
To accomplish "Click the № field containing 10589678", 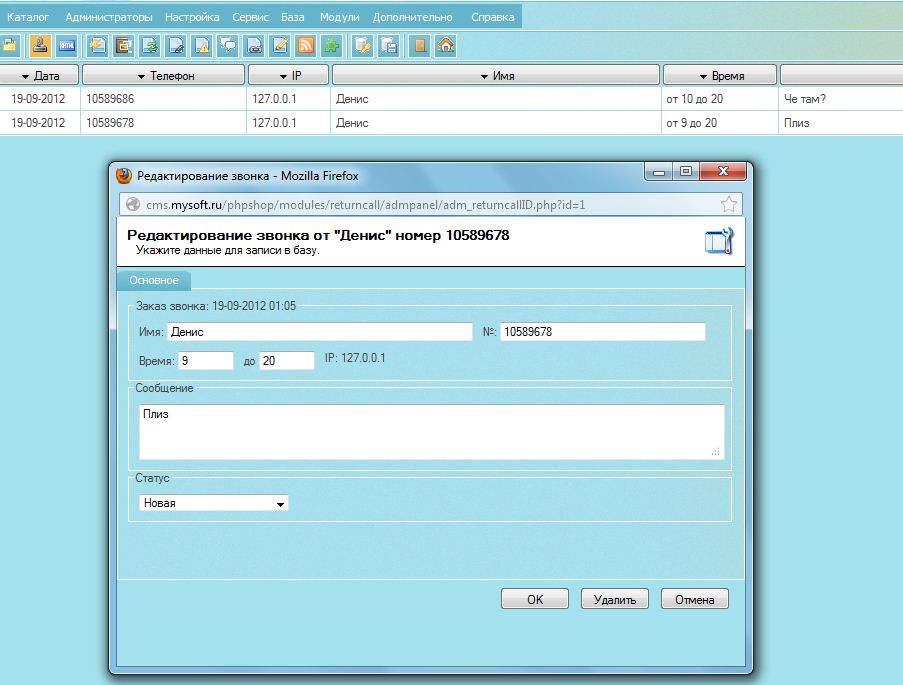I will [x=602, y=331].
